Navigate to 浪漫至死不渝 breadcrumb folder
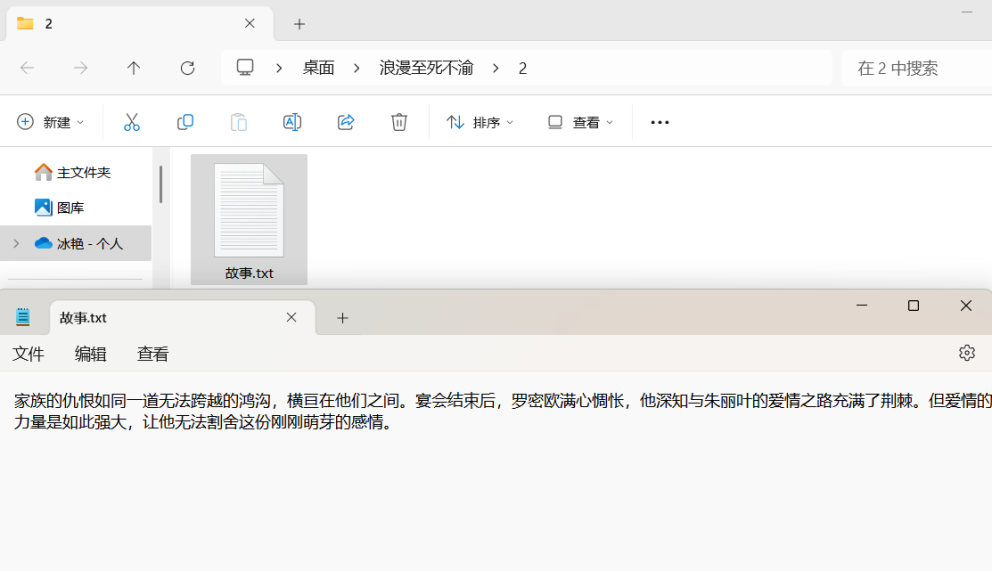 click(426, 68)
